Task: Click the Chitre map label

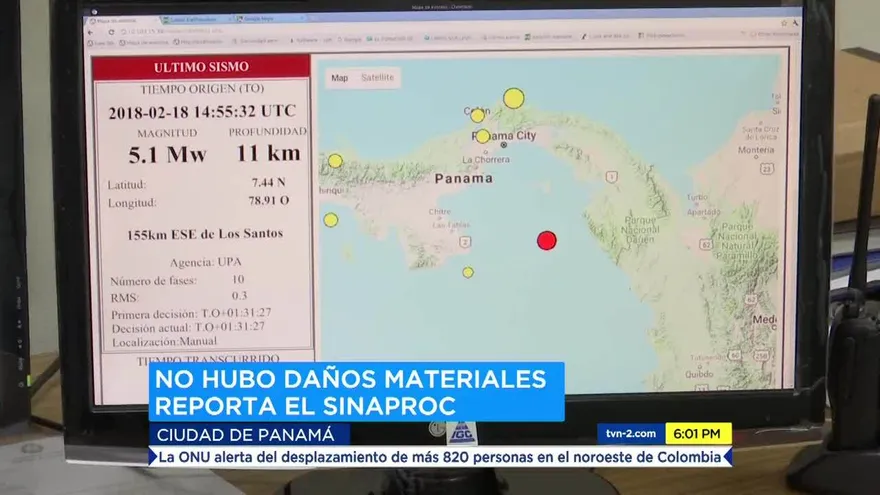Action: [439, 212]
